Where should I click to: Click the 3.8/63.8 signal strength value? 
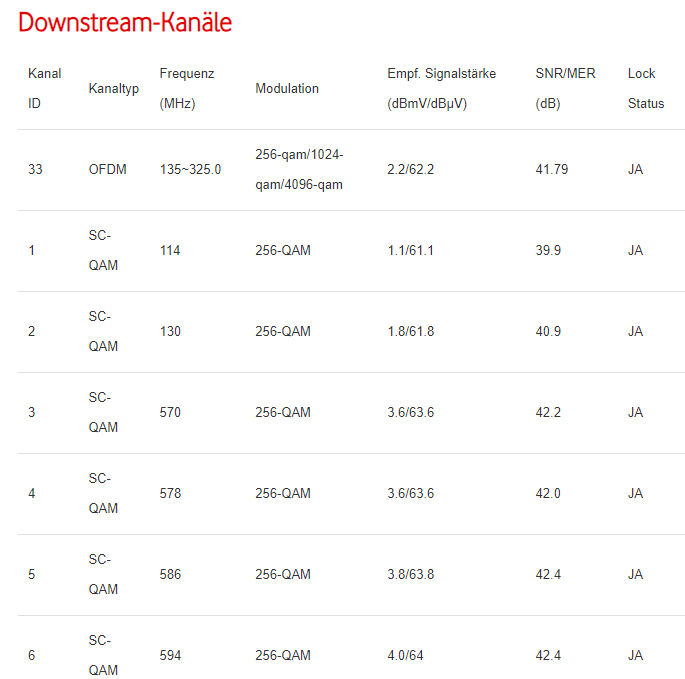[411, 575]
